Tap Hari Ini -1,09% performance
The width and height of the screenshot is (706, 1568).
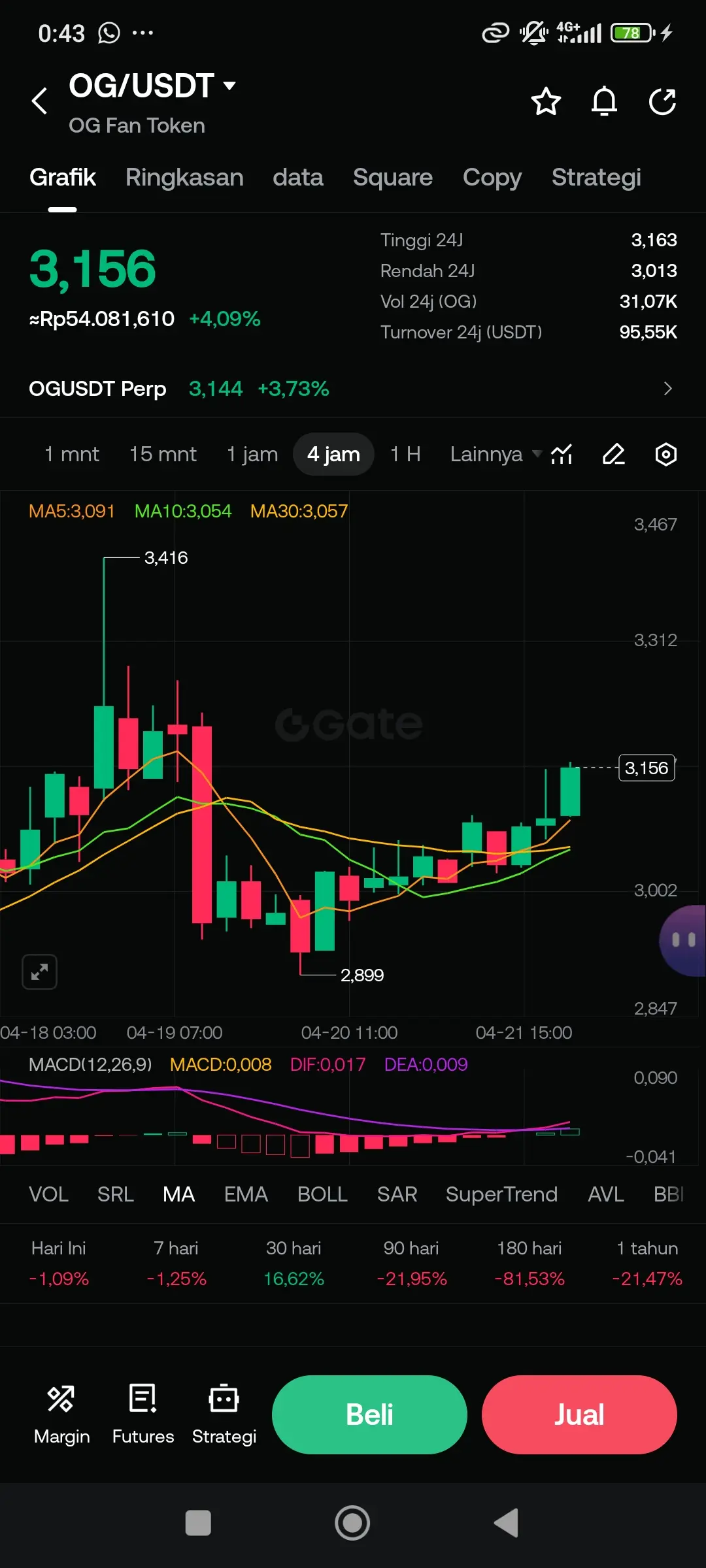click(x=59, y=1264)
